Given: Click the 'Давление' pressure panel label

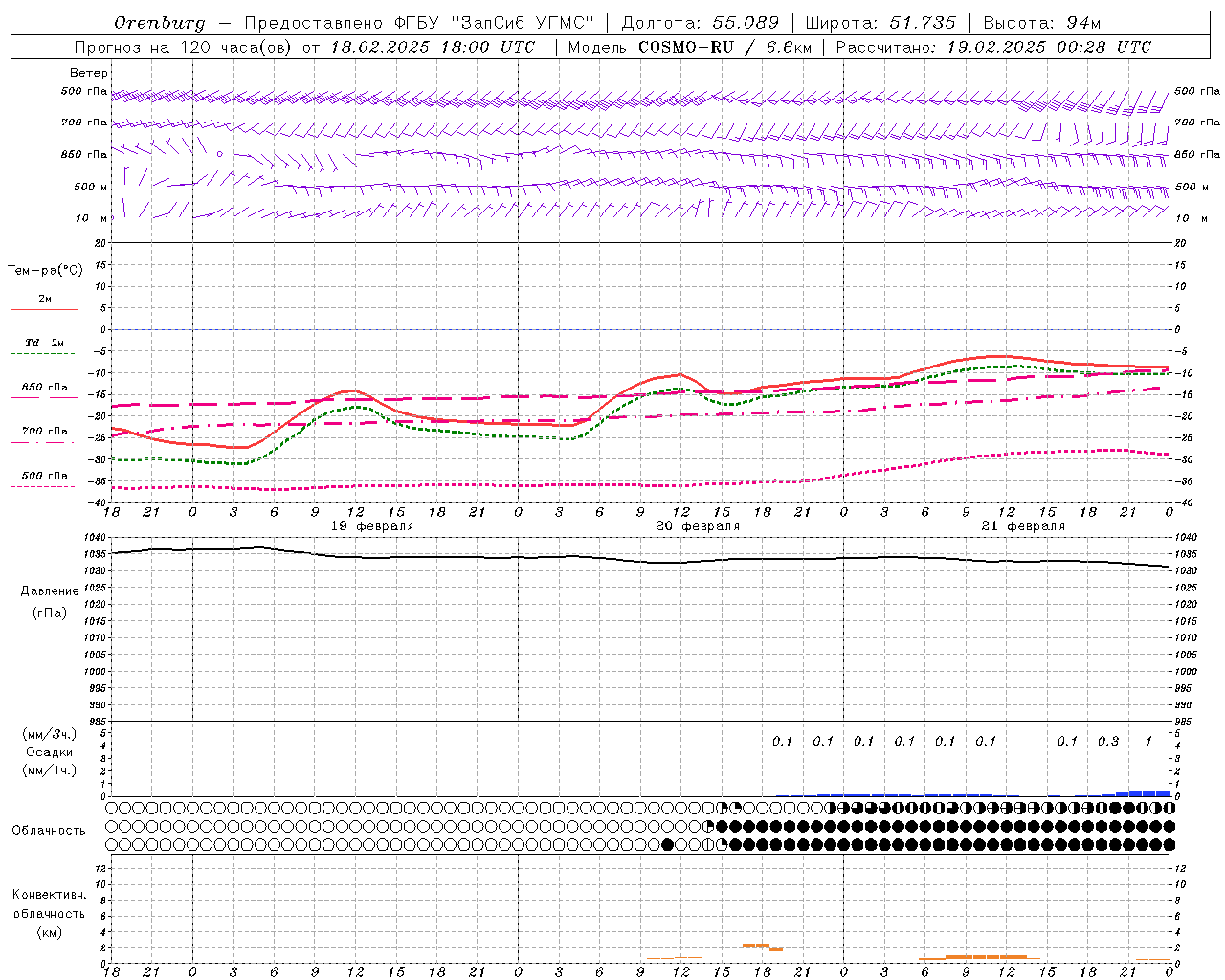Looking at the screenshot, I should coord(50,591).
